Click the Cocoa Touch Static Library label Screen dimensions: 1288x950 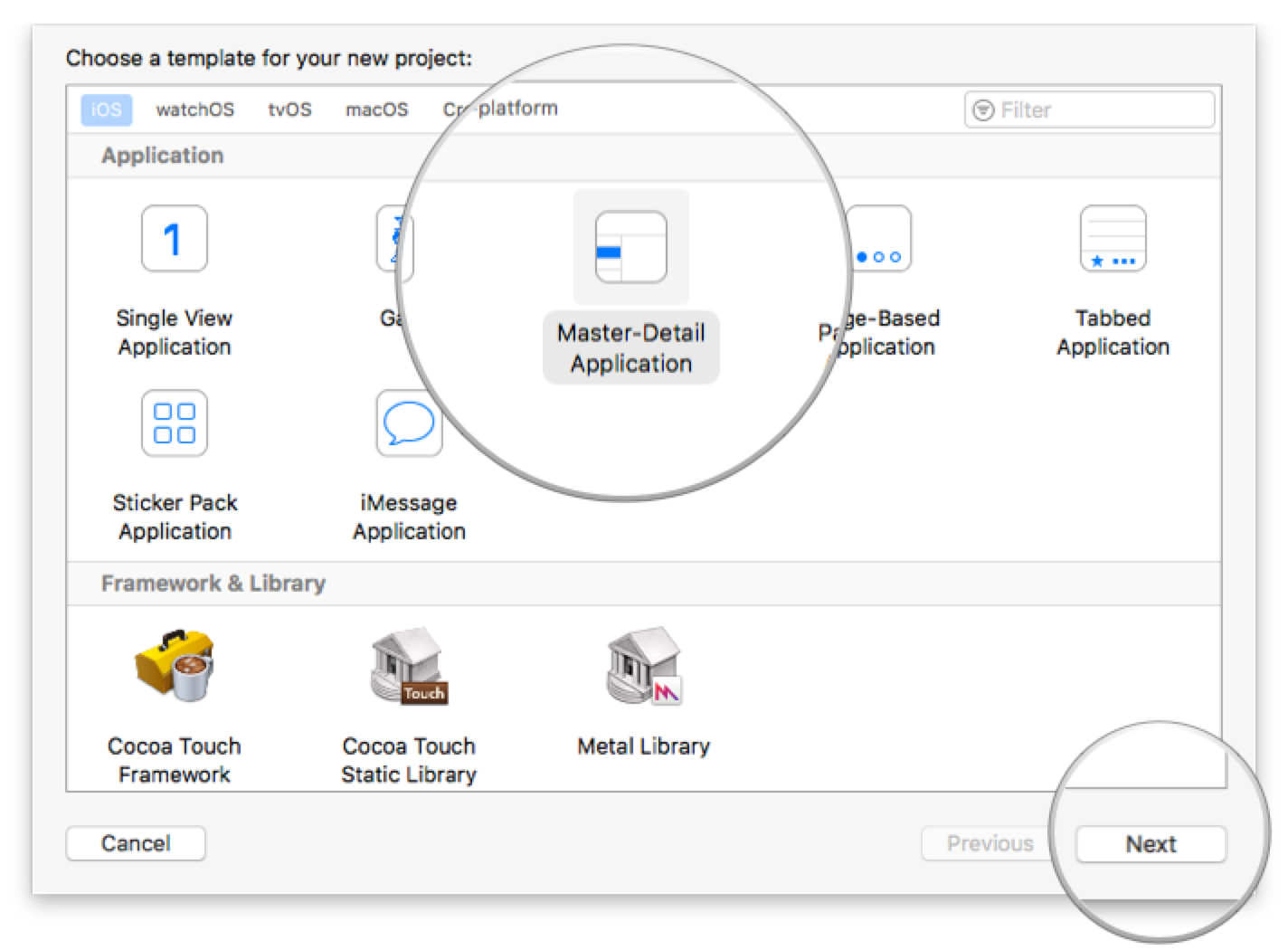409,760
